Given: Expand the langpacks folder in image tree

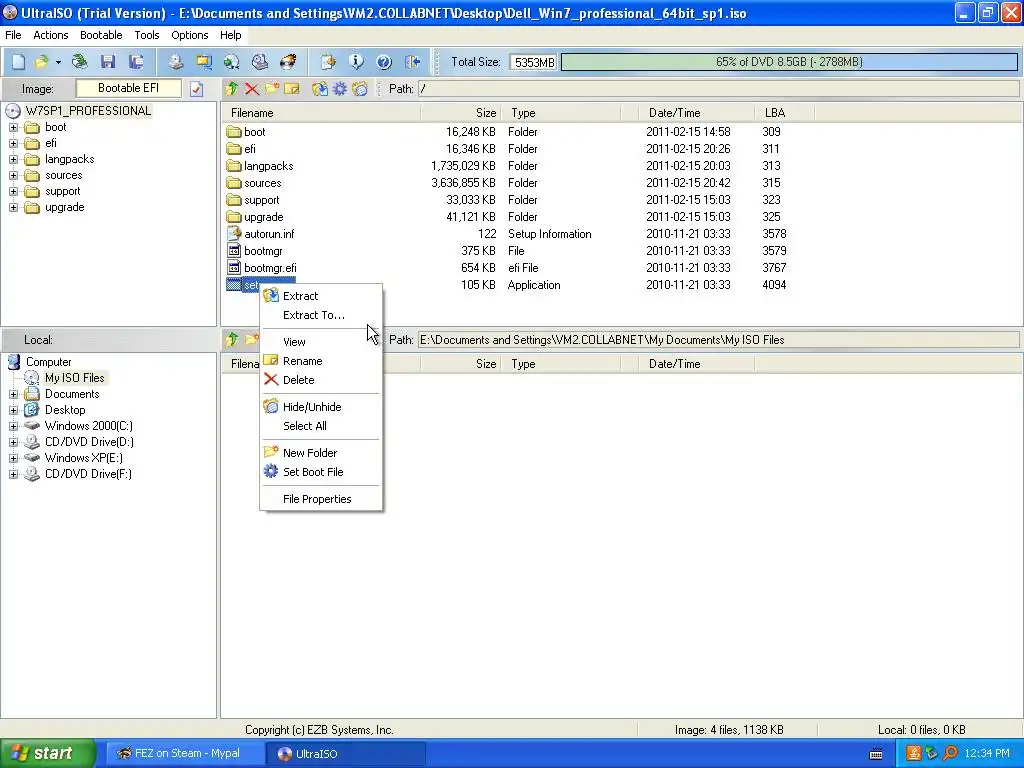Looking at the screenshot, I should pos(13,159).
